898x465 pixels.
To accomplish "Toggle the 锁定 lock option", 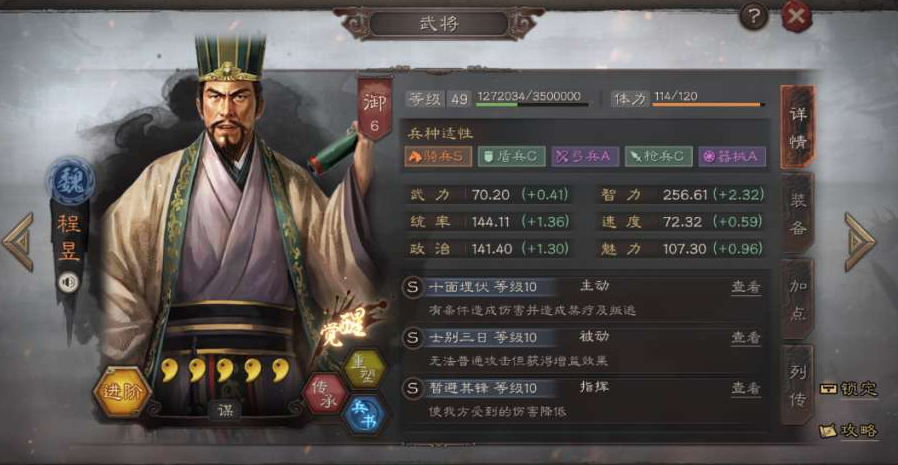I will click(849, 389).
